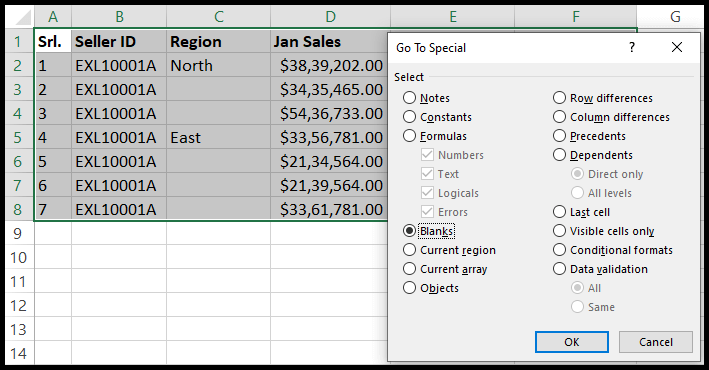Select column G header

pyautogui.click(x=671, y=17)
